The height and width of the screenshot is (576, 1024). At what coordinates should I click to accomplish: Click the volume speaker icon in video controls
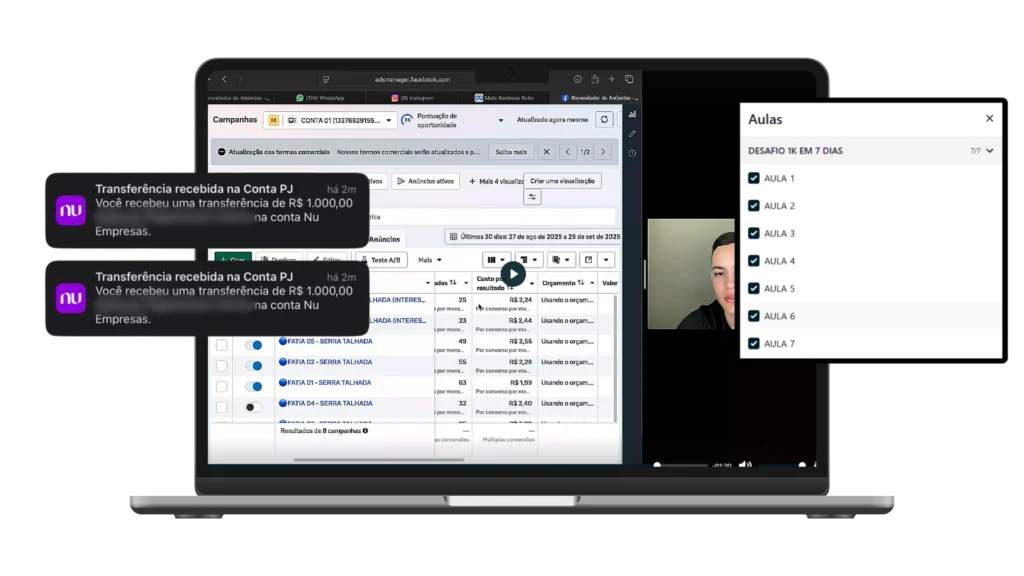[x=745, y=465]
